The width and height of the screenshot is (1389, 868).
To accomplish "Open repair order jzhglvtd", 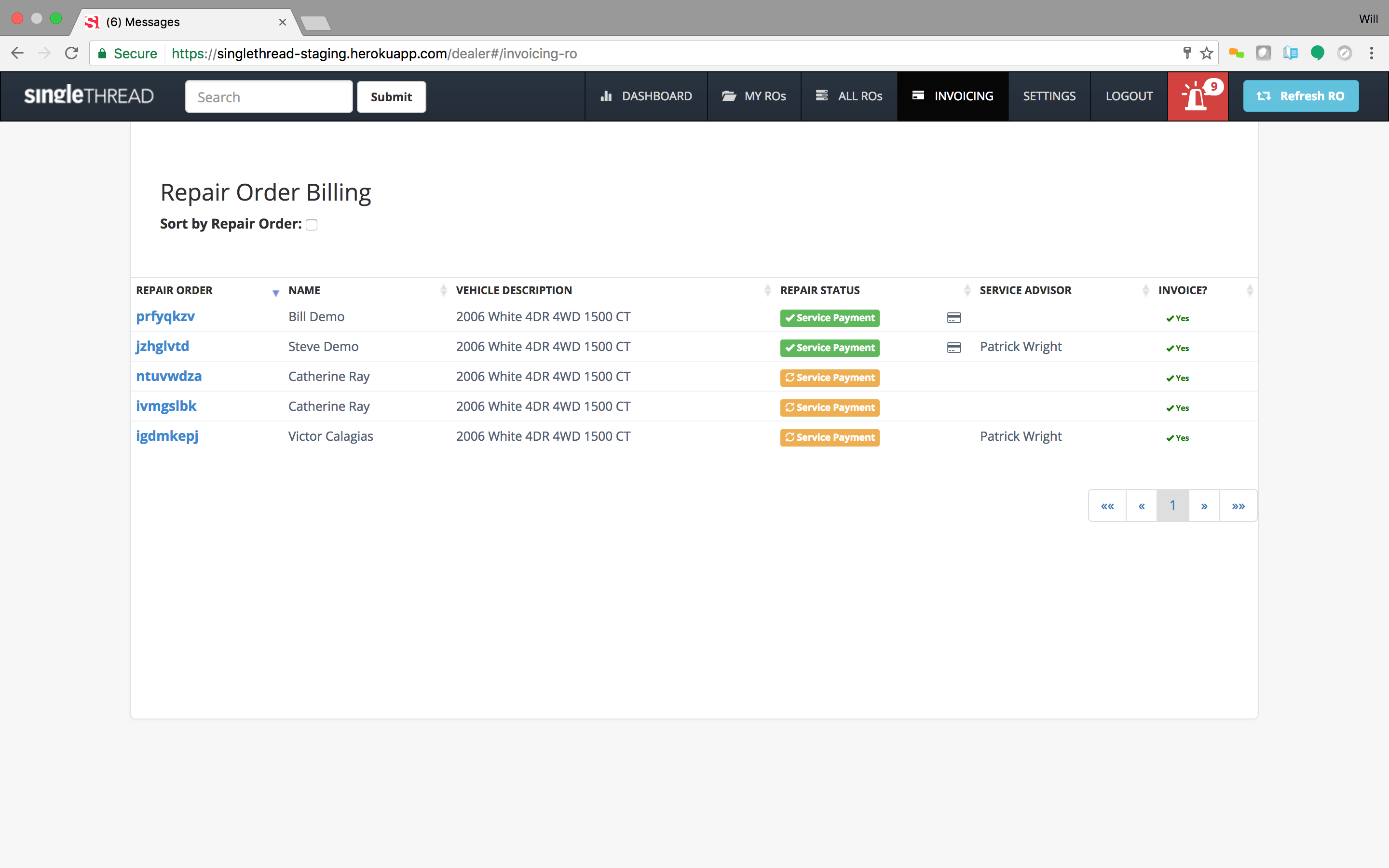I will click(163, 347).
